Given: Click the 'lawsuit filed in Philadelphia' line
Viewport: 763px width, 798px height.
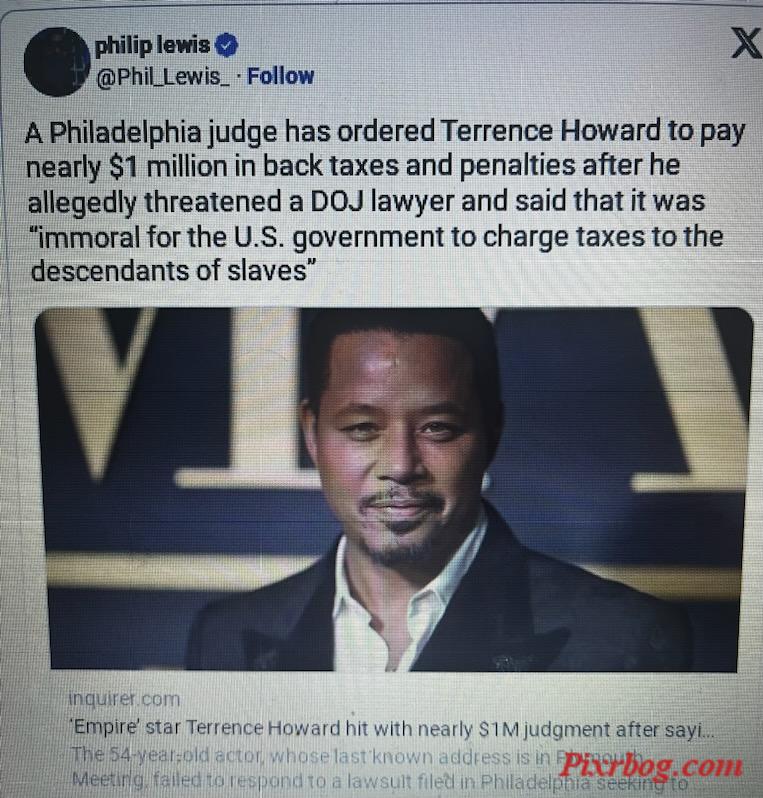Looking at the screenshot, I should 443,780.
